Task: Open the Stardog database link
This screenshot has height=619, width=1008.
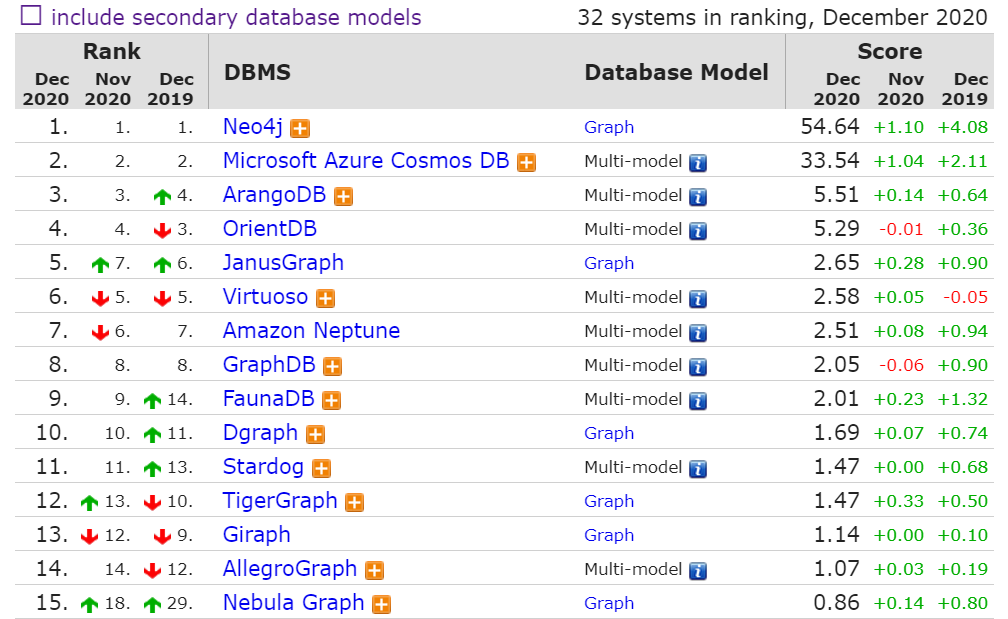Action: coord(263,467)
